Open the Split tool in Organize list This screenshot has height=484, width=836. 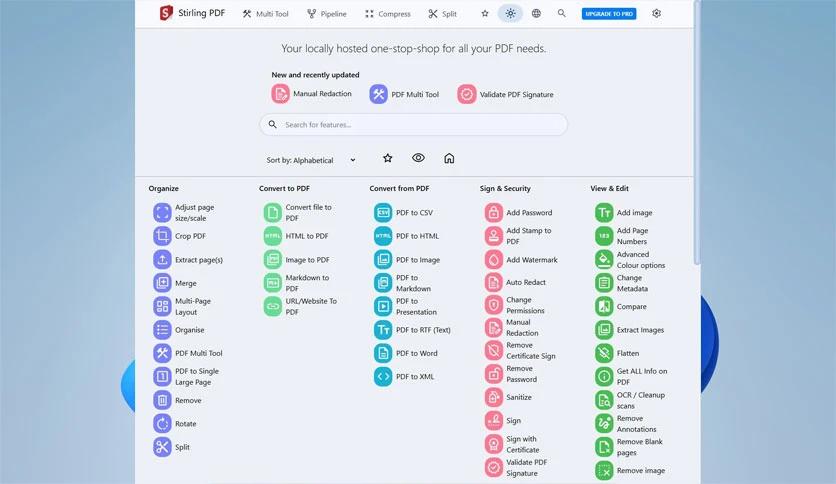point(172,447)
